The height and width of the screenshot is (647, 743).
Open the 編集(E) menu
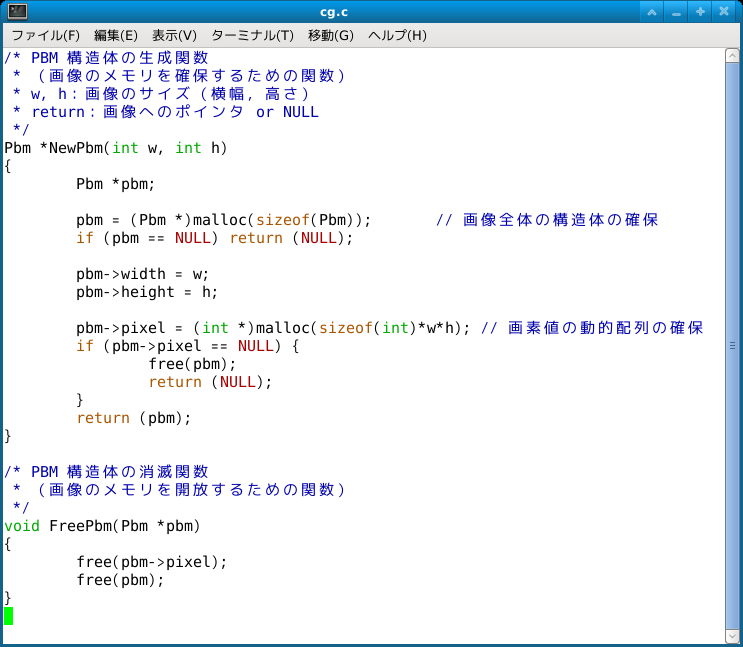tap(116, 35)
